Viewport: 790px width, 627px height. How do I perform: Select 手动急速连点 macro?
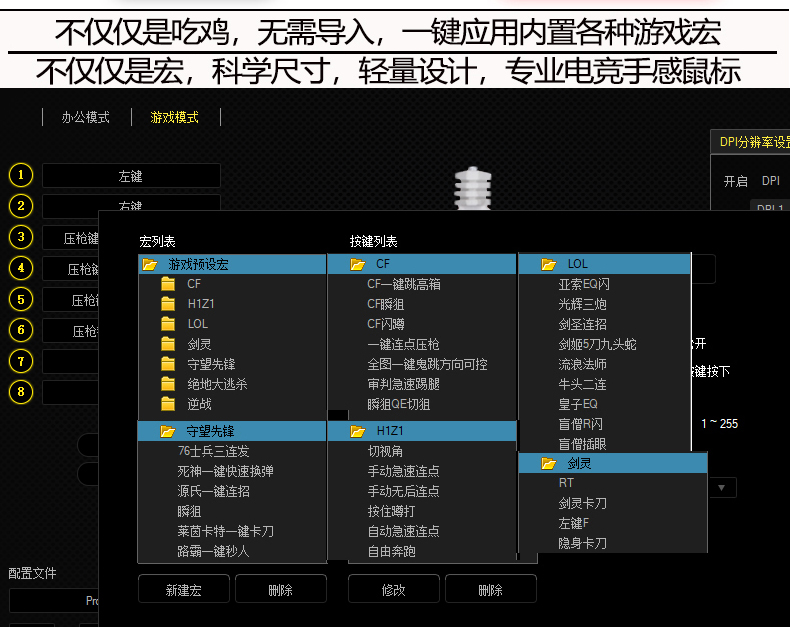tap(404, 471)
